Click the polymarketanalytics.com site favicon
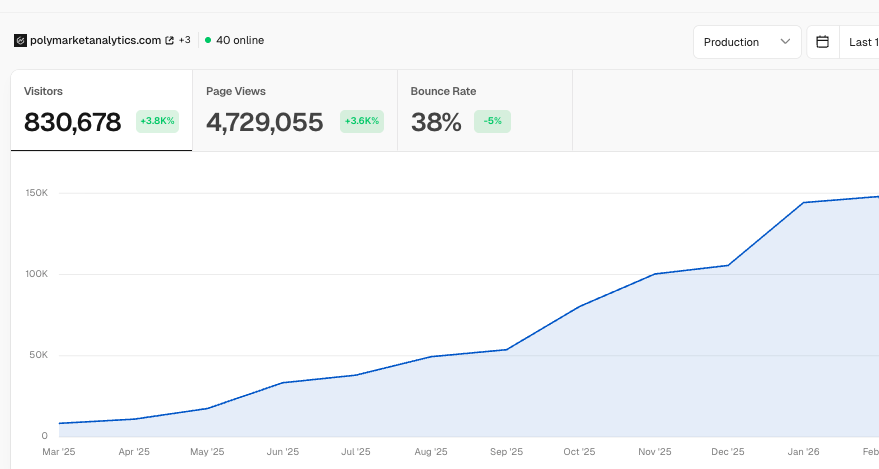879x469 pixels. (20, 40)
